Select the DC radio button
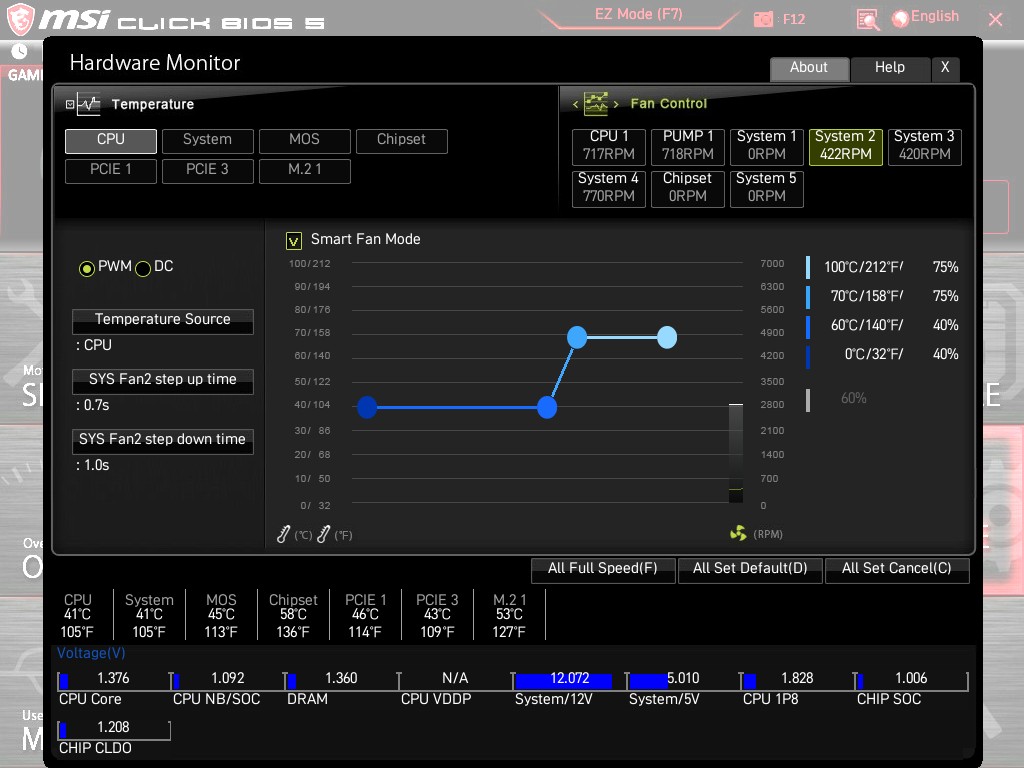This screenshot has width=1024, height=768. click(143, 268)
